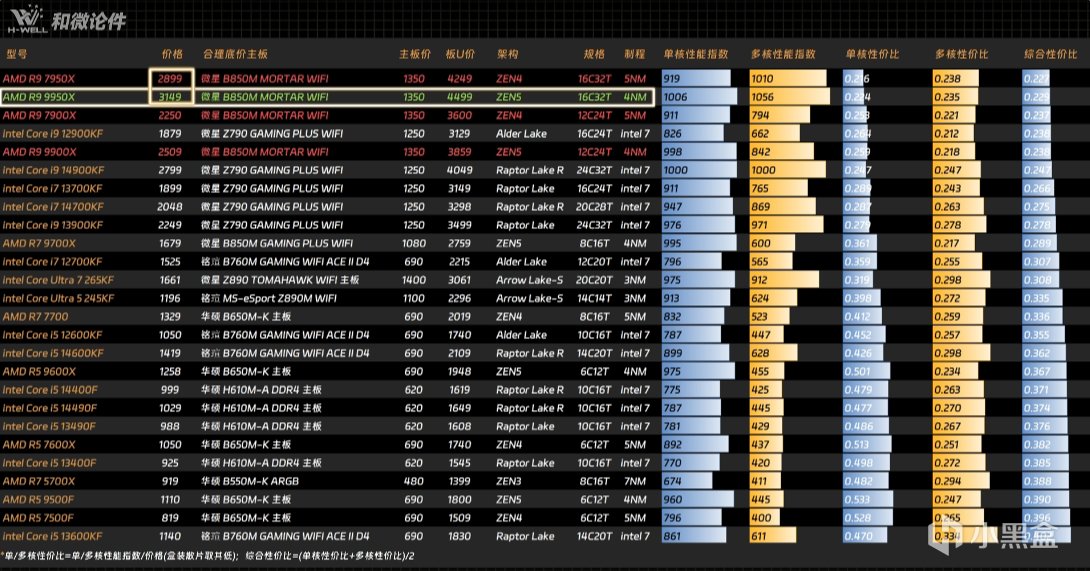Click the 和微论件 title text
Screen dimensions: 1090x571
tap(89, 21)
